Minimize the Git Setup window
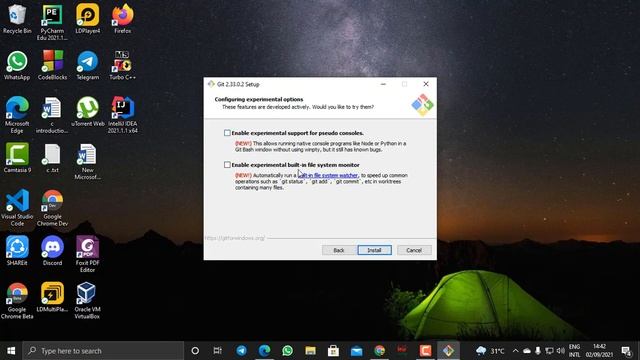 (x=383, y=84)
